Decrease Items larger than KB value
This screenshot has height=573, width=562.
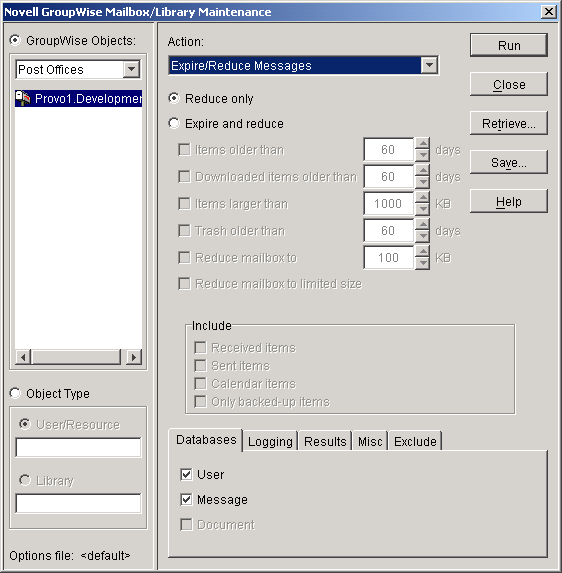pyautogui.click(x=422, y=209)
